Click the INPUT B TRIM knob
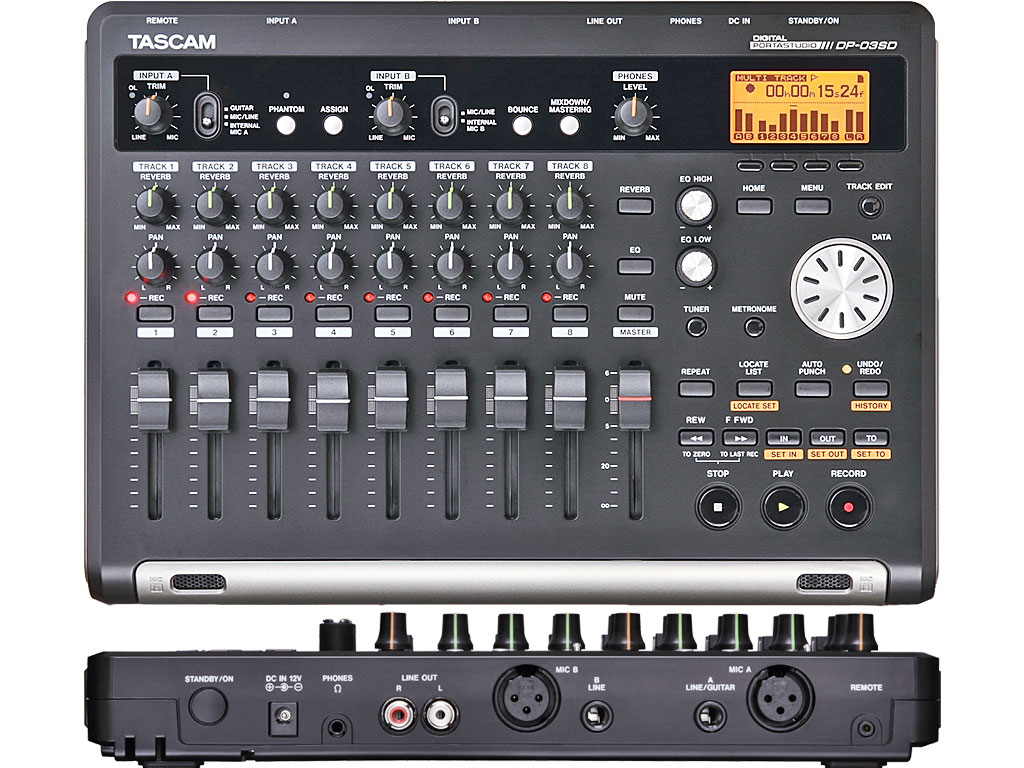The height and width of the screenshot is (768, 1024). (391, 114)
